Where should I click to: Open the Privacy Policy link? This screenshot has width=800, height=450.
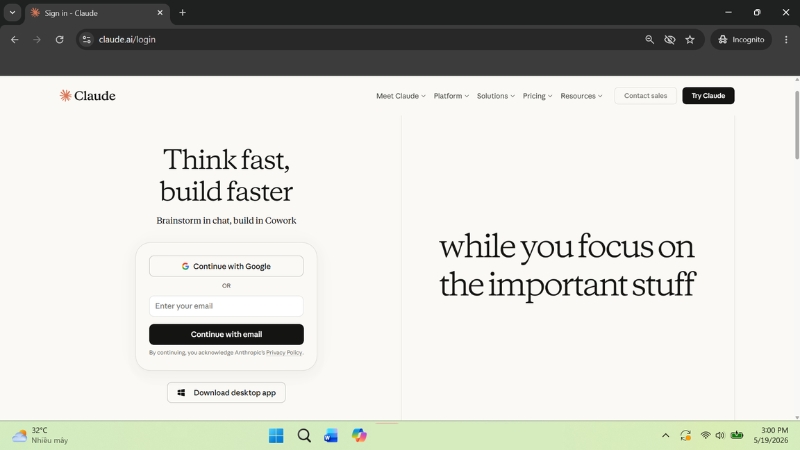[x=284, y=353]
